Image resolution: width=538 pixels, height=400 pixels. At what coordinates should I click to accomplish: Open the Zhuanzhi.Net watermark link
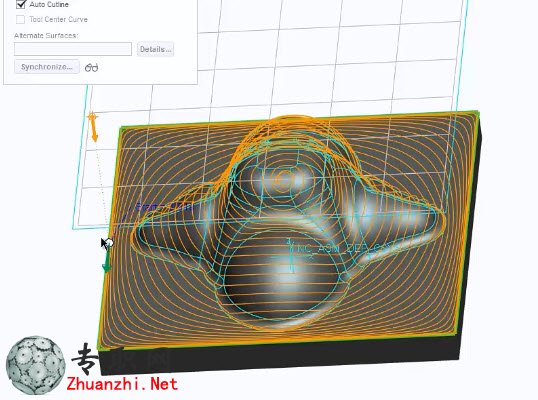tap(122, 384)
